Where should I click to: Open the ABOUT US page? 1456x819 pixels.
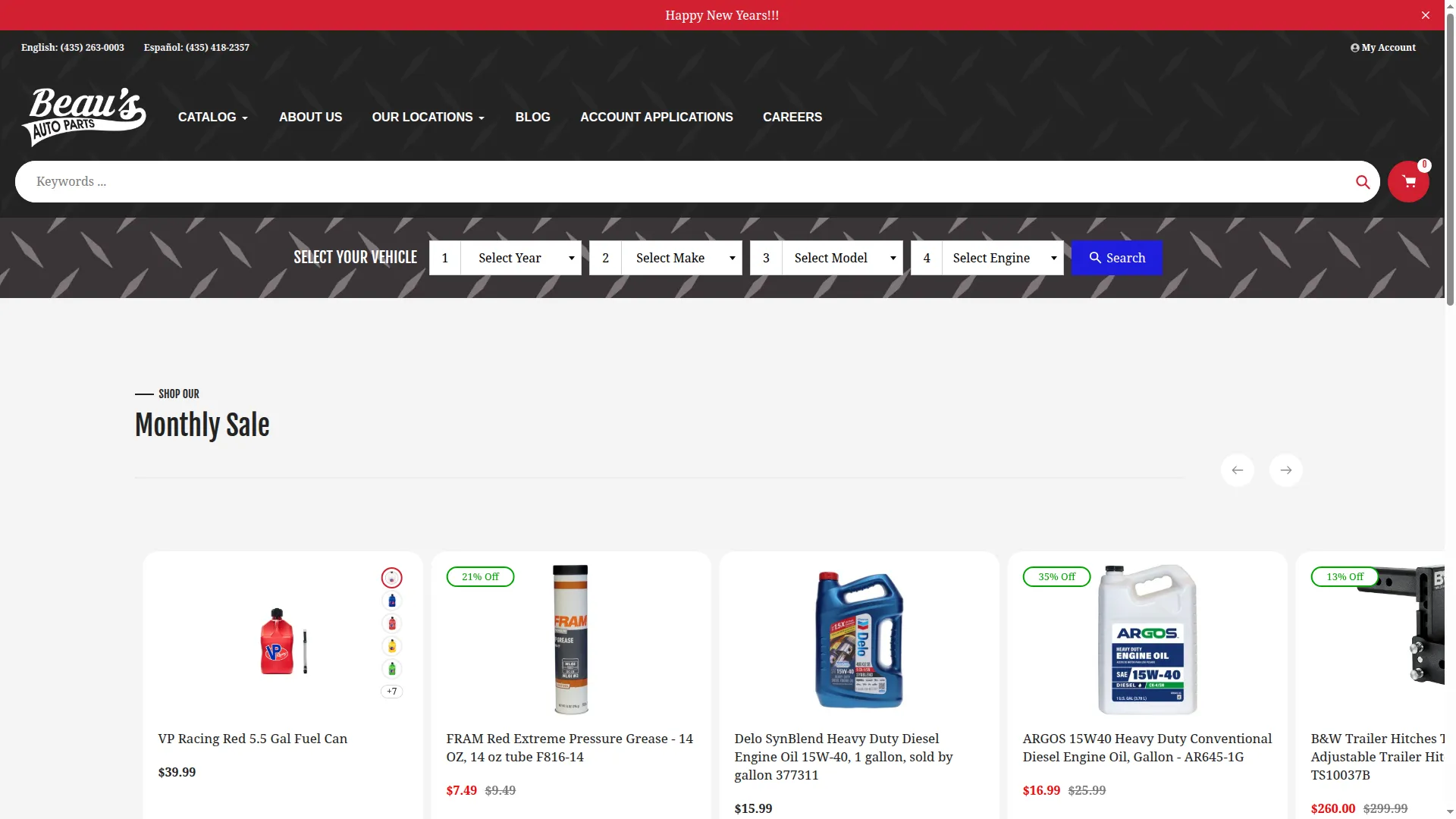click(310, 118)
